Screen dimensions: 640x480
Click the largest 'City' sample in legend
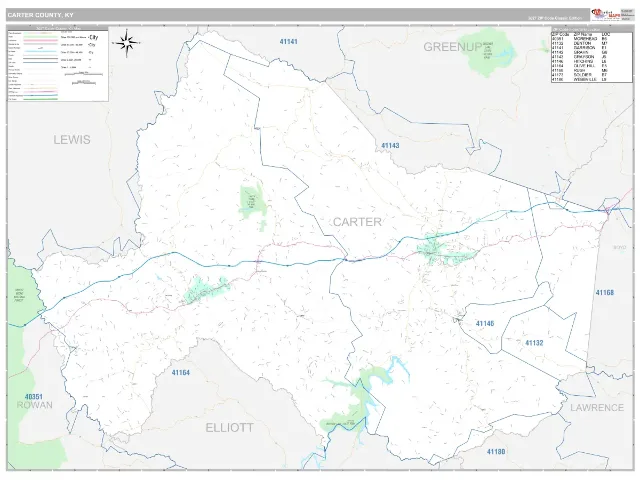click(x=93, y=37)
